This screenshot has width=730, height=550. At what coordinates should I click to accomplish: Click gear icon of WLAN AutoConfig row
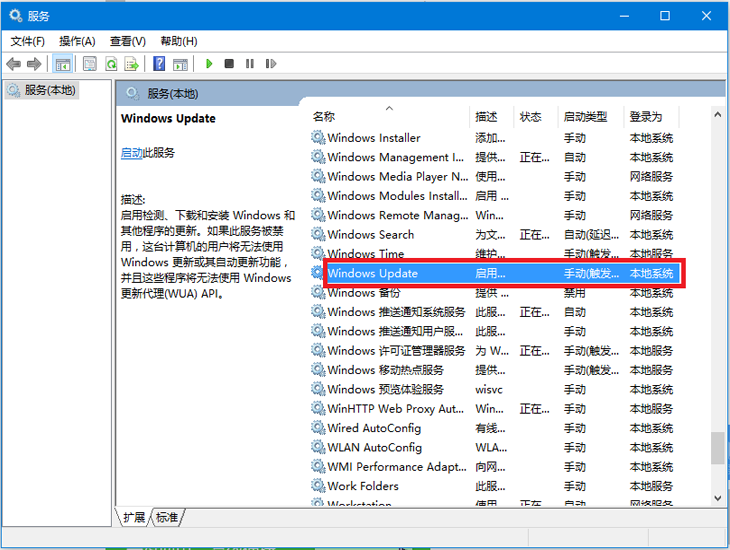[x=318, y=447]
